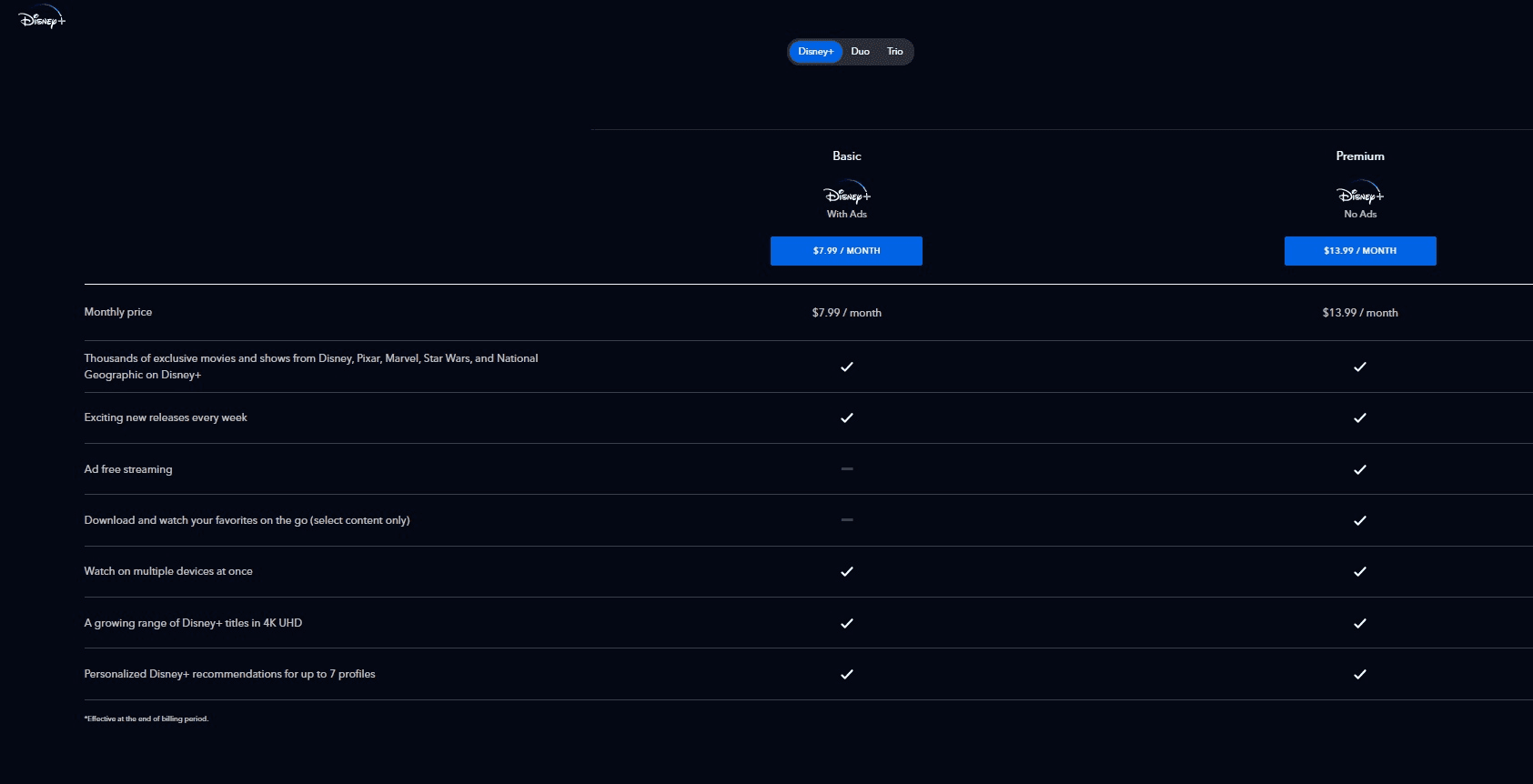Click Premium checkmark for 7 profiles recommendations
This screenshot has width=1533, height=784.
[x=1359, y=674]
